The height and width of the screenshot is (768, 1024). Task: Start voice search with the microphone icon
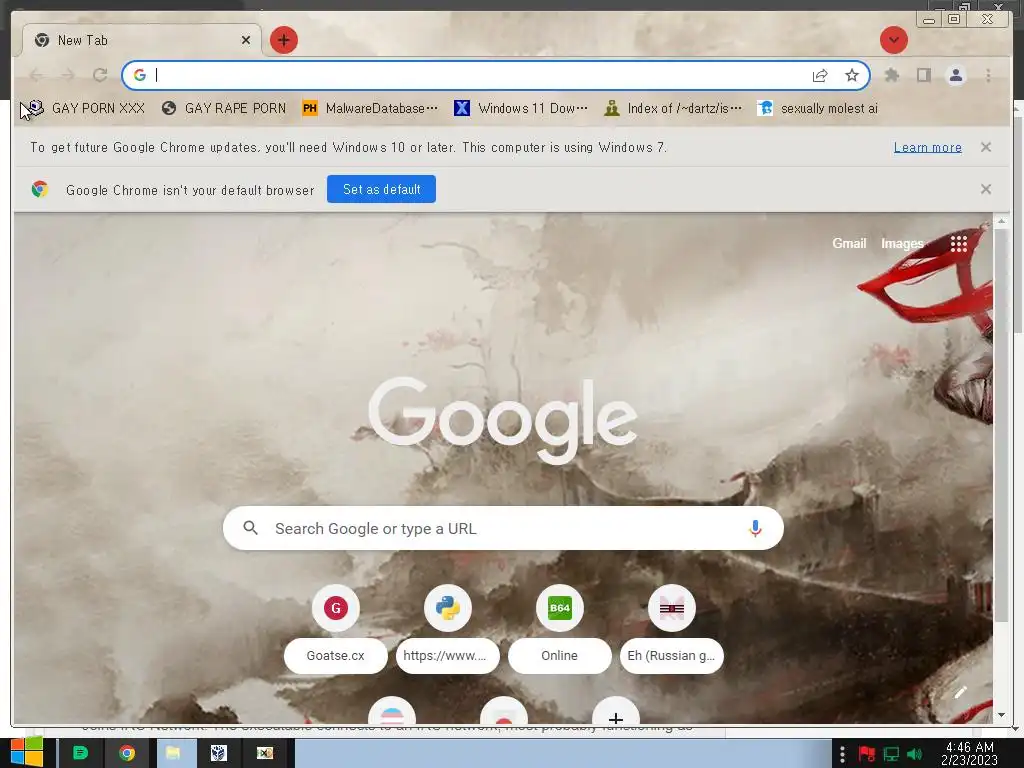click(x=755, y=528)
